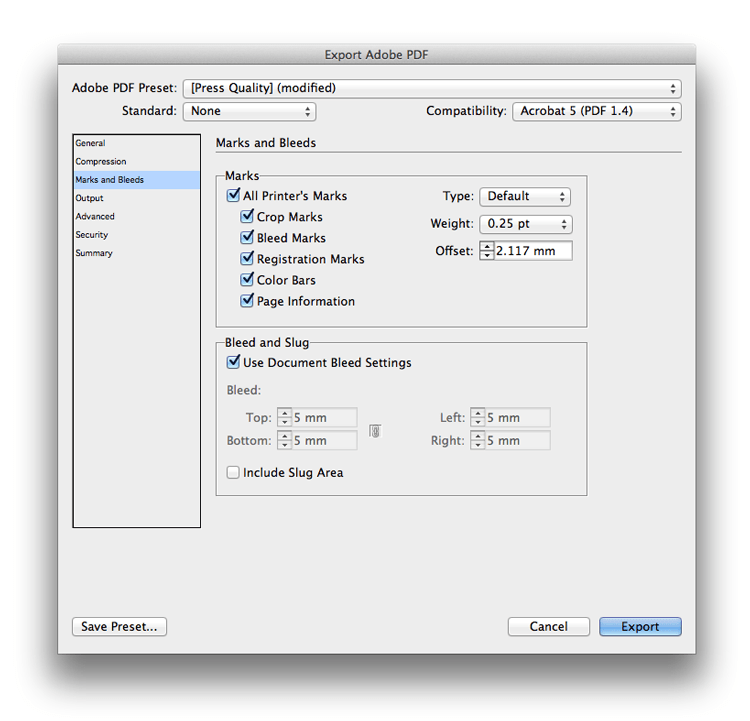Click the bleed link chain icon
The image size is (750, 721).
tap(375, 431)
